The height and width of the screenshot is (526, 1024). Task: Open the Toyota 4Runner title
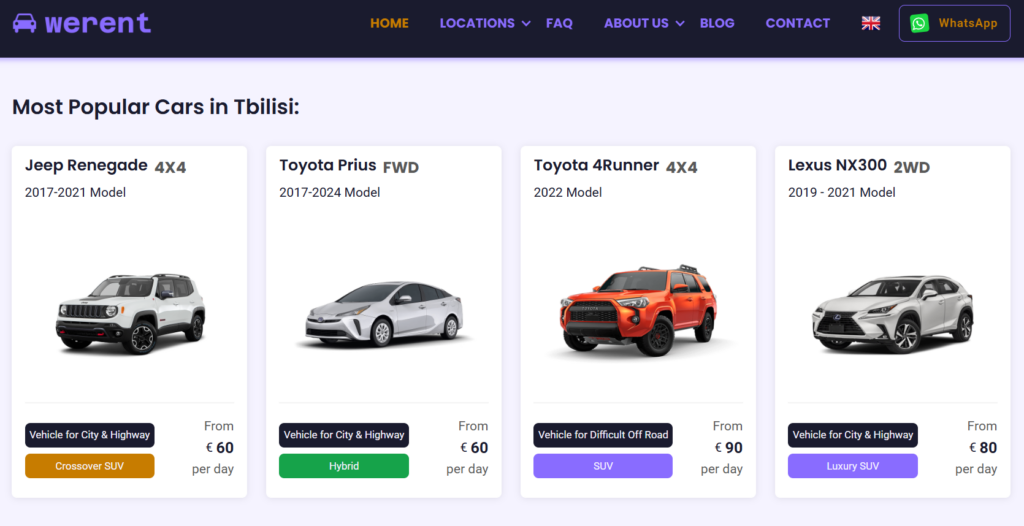pyautogui.click(x=596, y=166)
